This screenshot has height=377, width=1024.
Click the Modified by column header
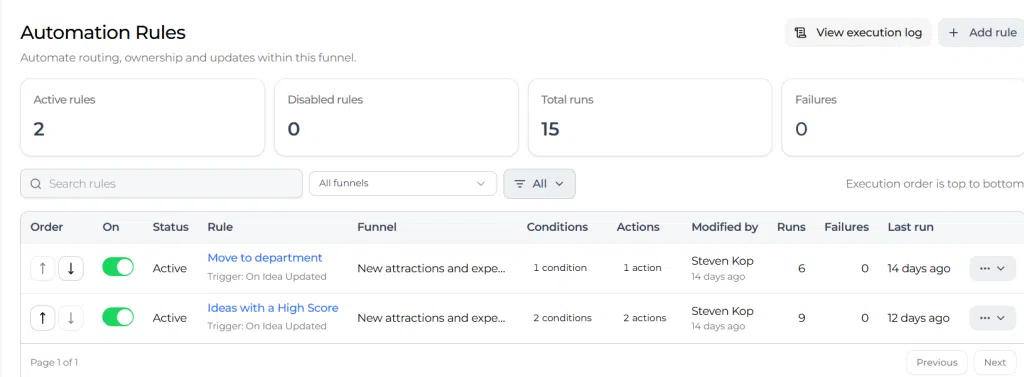(x=725, y=227)
